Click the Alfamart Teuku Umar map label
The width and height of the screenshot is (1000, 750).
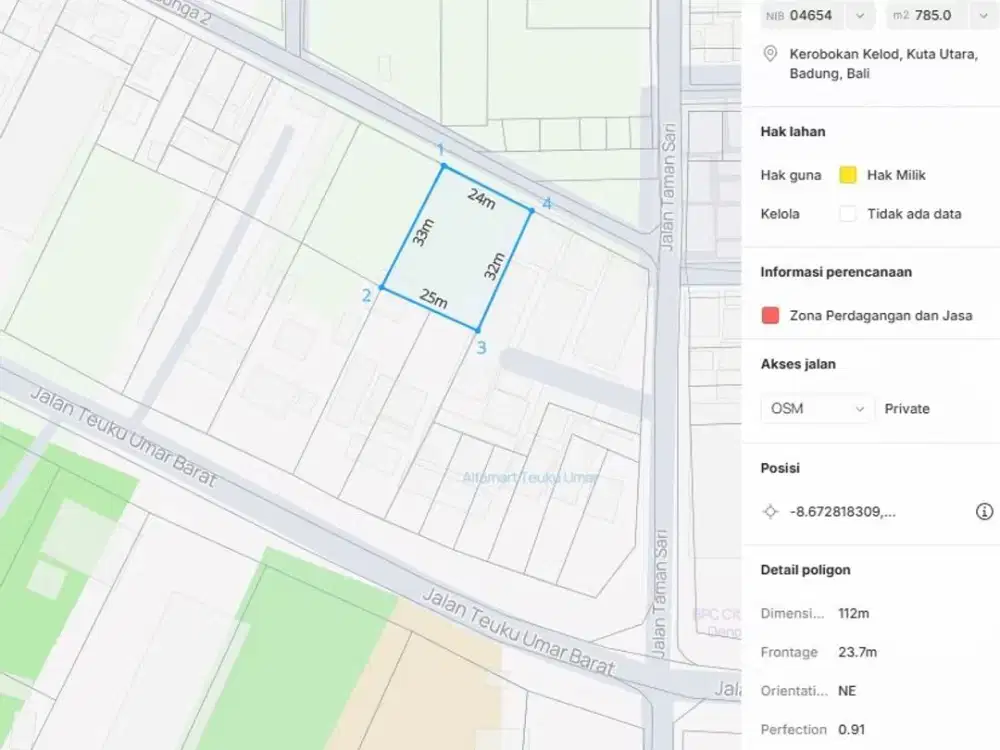[x=530, y=477]
